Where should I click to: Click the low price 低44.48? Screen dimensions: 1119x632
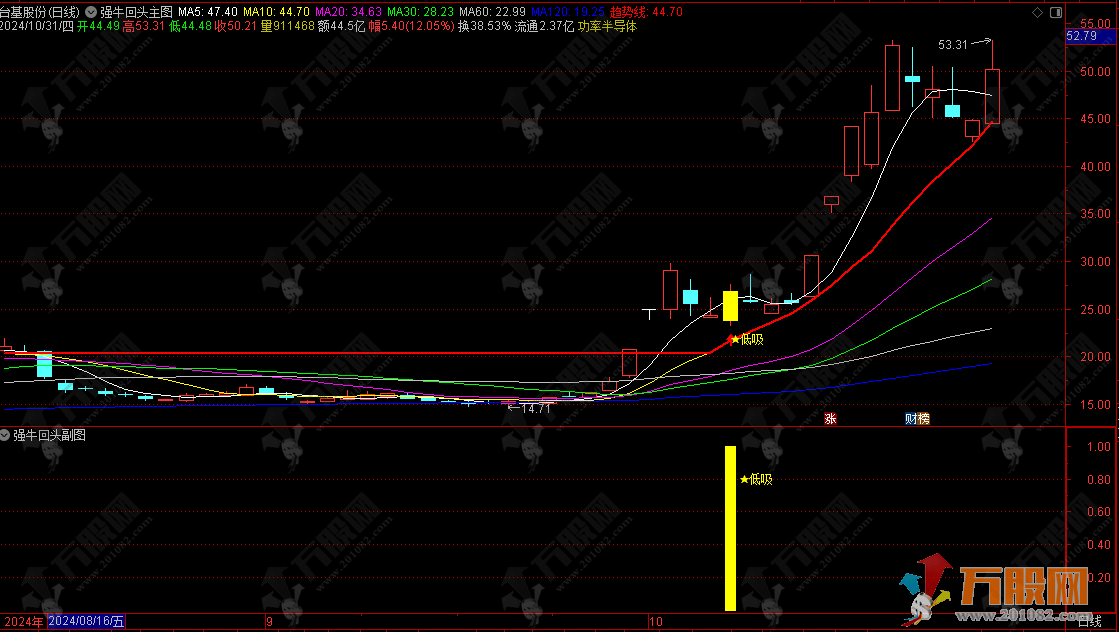191,26
